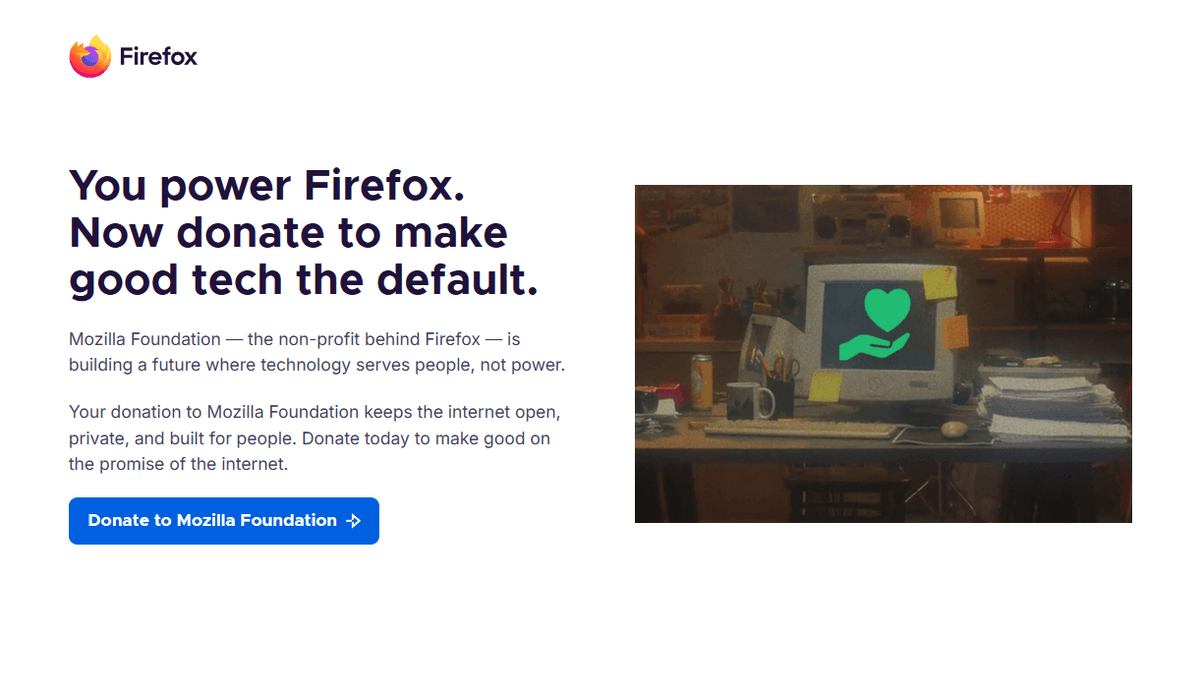This screenshot has width=1200, height=699.
Task: Click the Firefox wordmark text
Action: point(158,57)
